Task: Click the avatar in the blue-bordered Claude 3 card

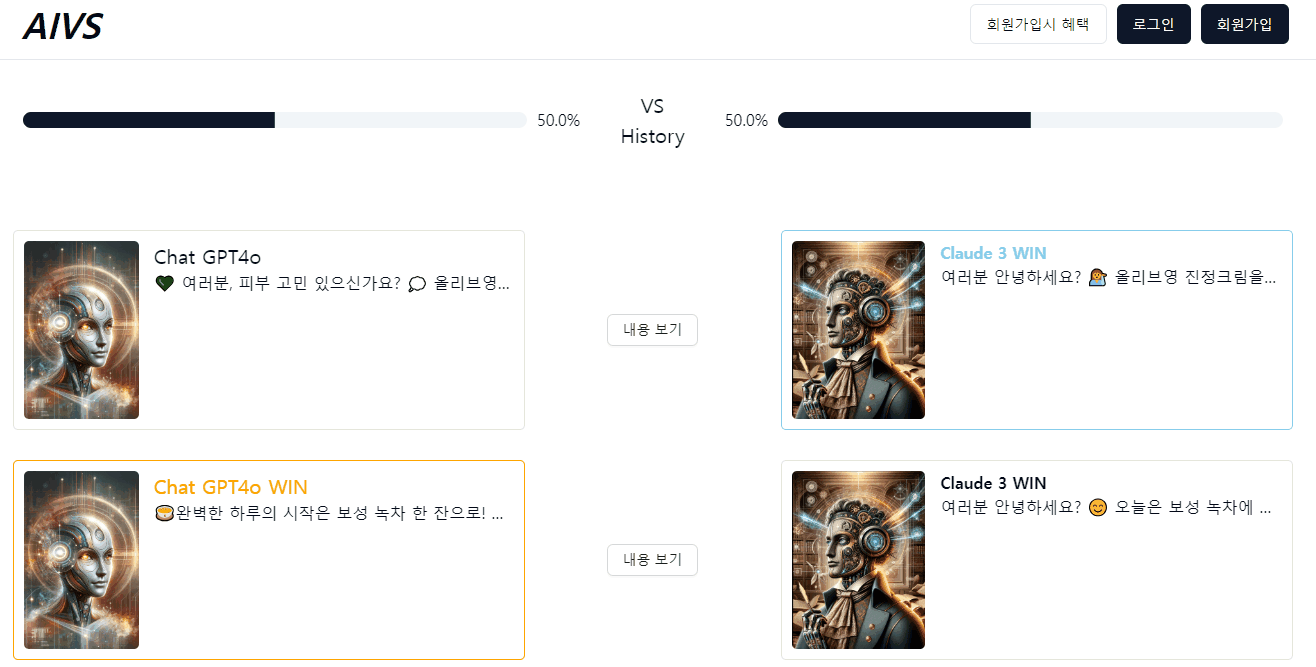Action: [858, 330]
